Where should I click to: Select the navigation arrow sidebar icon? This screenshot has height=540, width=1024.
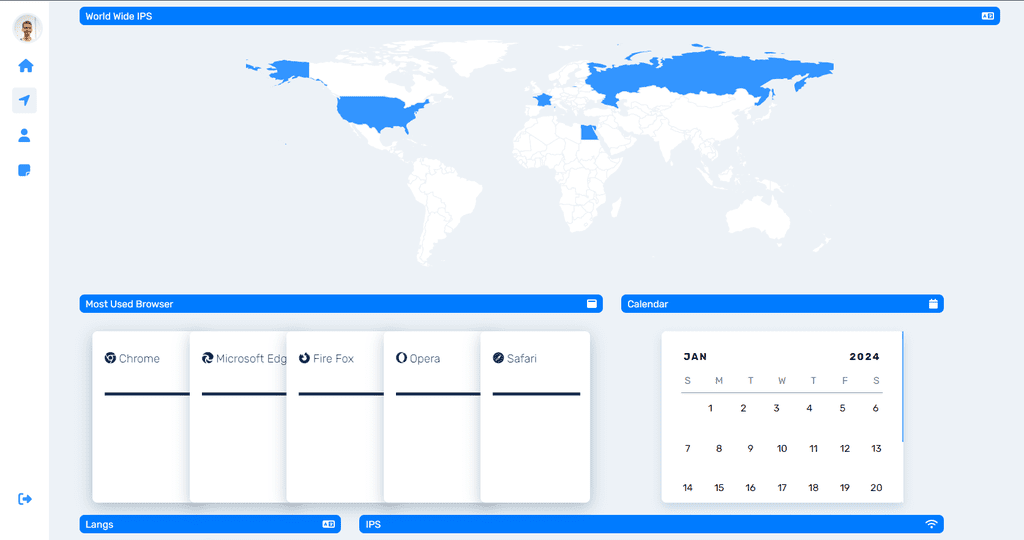tap(24, 101)
